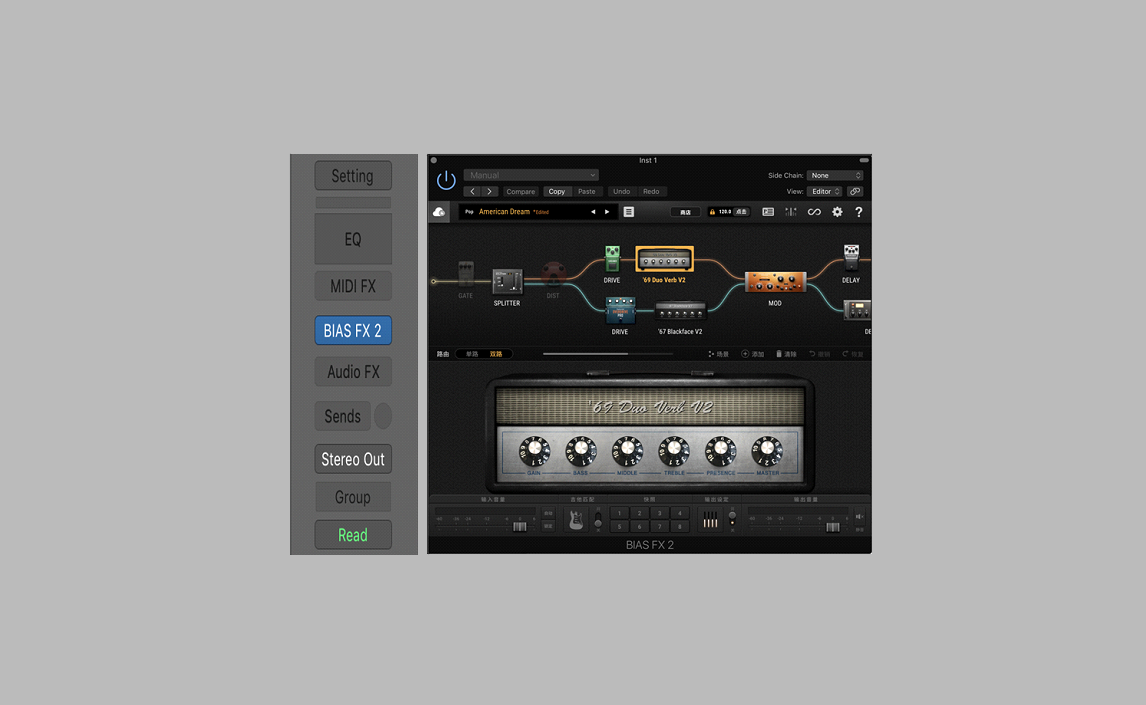1146x705 pixels.
Task: Expand the Manual preset dropdown
Action: (x=530, y=175)
